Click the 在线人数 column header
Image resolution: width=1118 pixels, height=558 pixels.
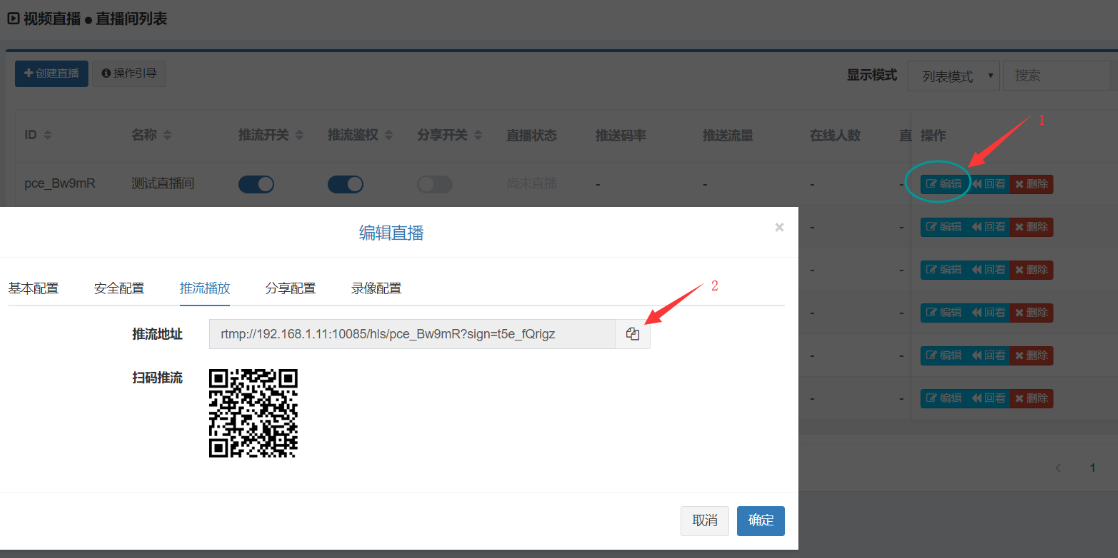point(835,135)
